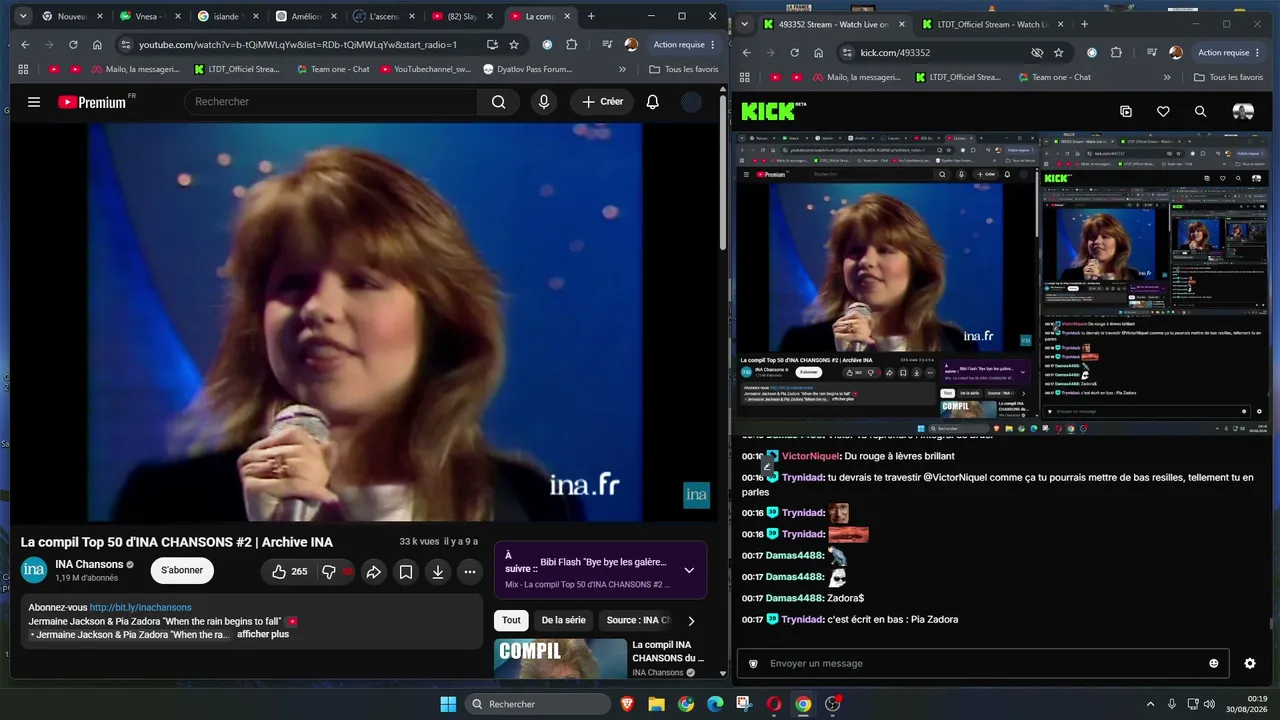
Task: Open the 'Action requise' menu in the YouTube window
Action: click(x=684, y=45)
